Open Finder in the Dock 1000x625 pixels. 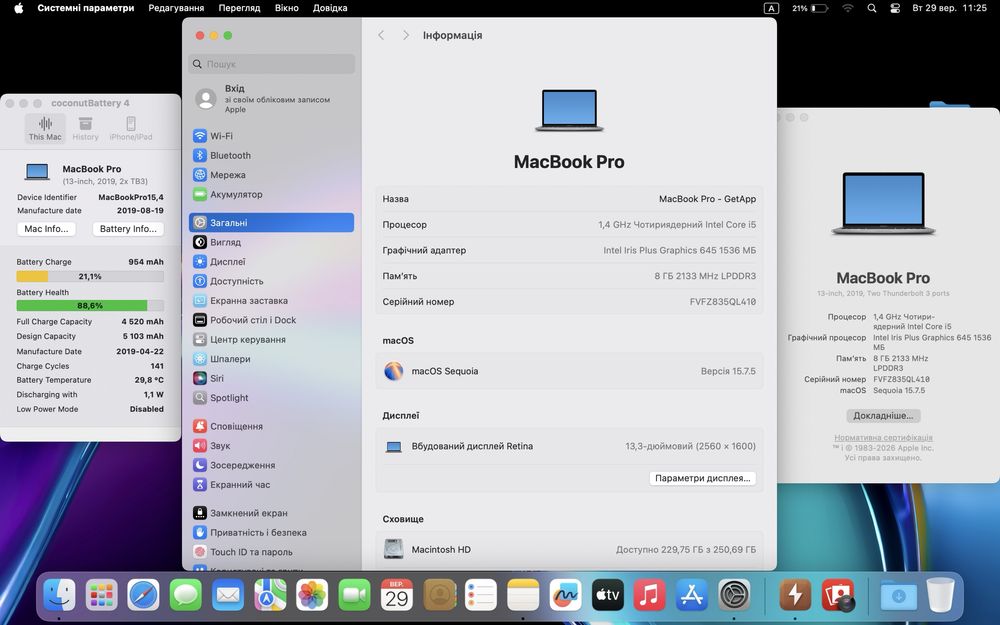pos(59,595)
